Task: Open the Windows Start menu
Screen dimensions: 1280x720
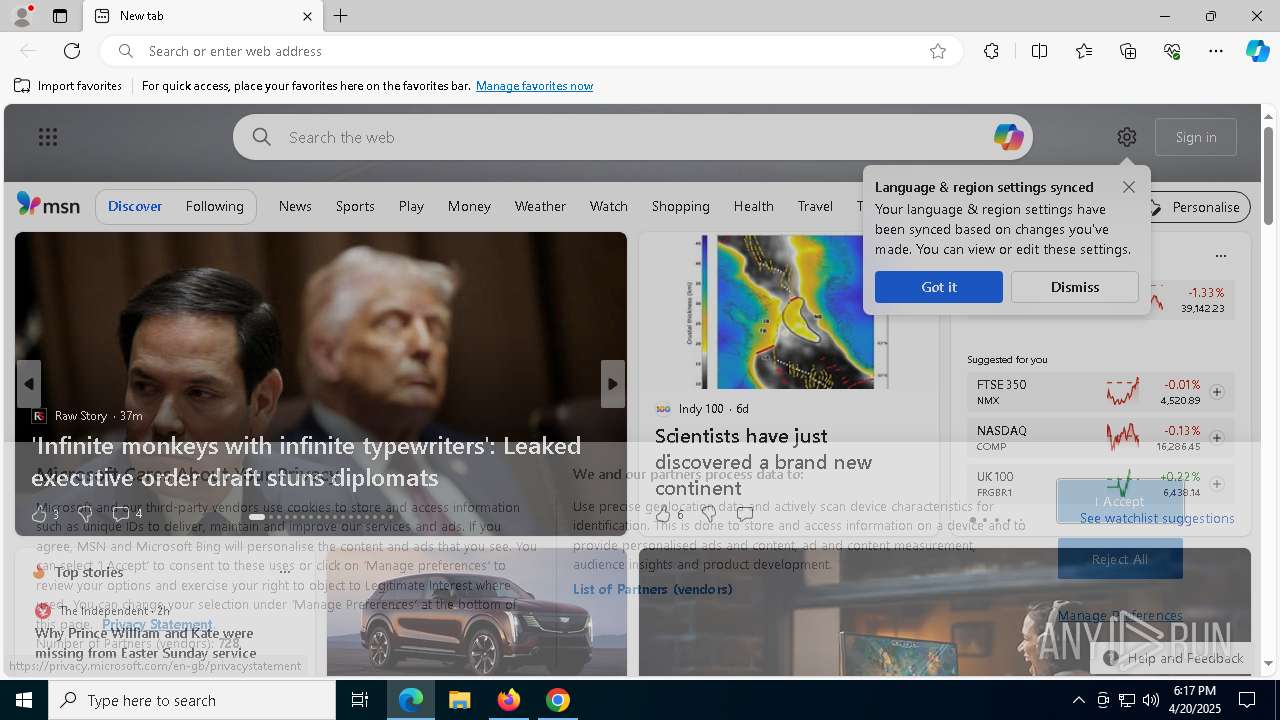Action: [24, 700]
